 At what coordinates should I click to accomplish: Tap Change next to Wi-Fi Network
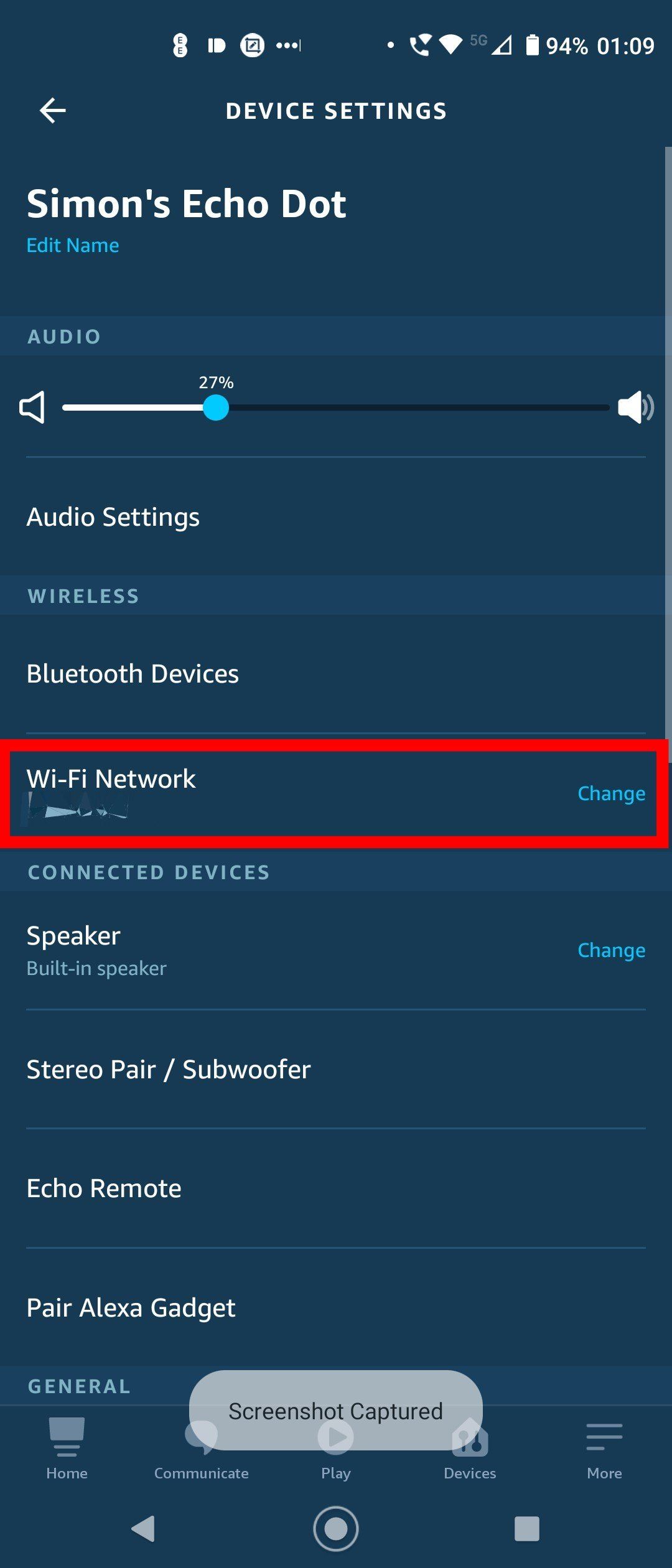coord(611,793)
